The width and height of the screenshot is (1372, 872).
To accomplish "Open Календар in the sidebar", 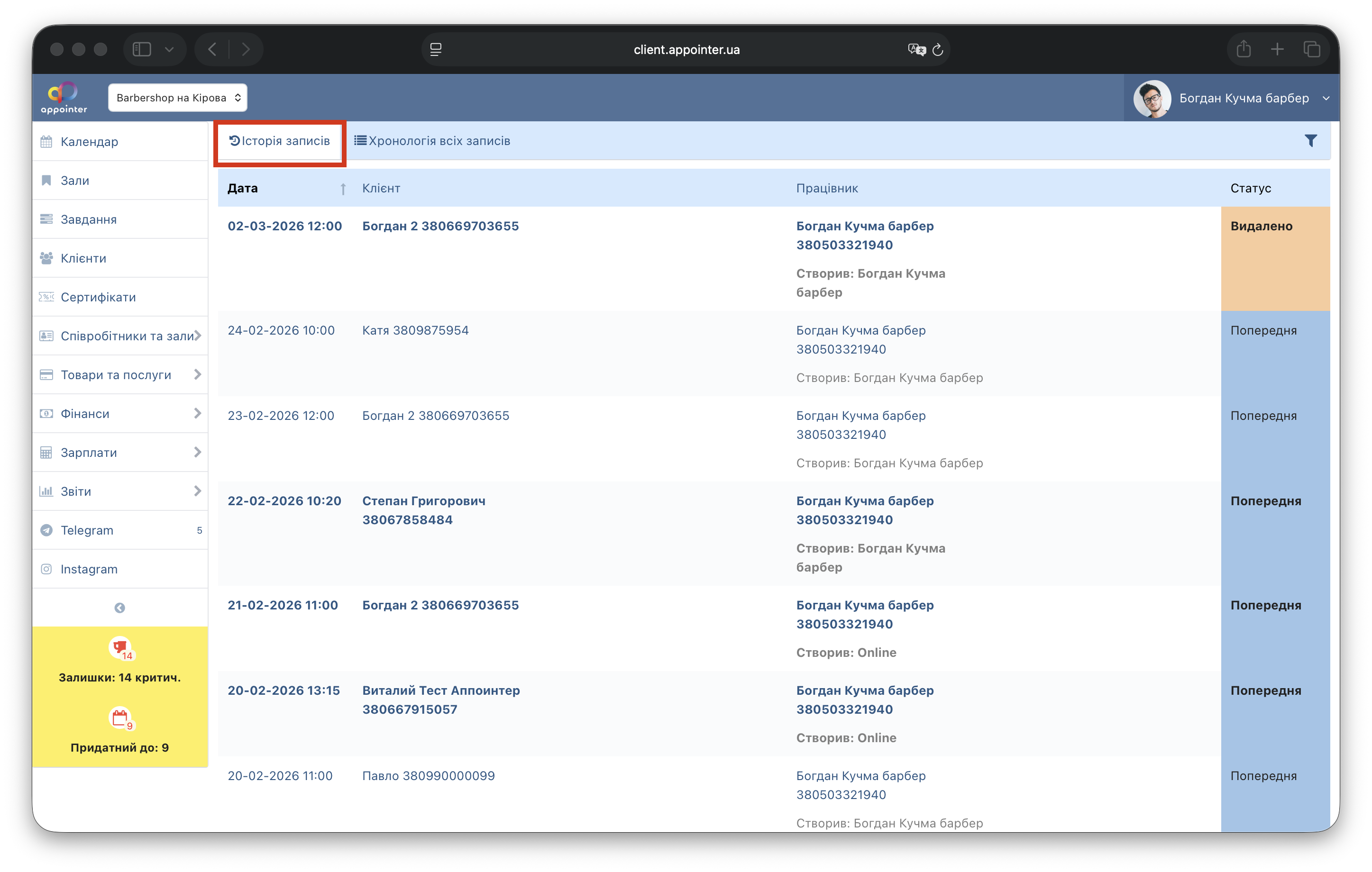I will [x=90, y=142].
